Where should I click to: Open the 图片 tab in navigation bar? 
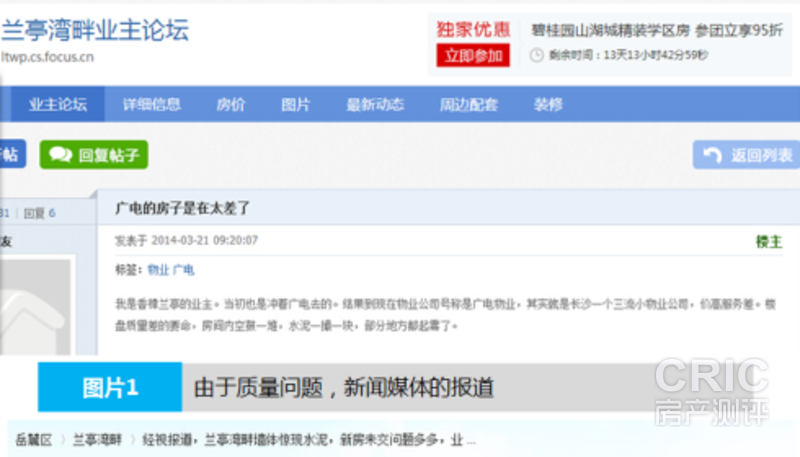(x=295, y=104)
